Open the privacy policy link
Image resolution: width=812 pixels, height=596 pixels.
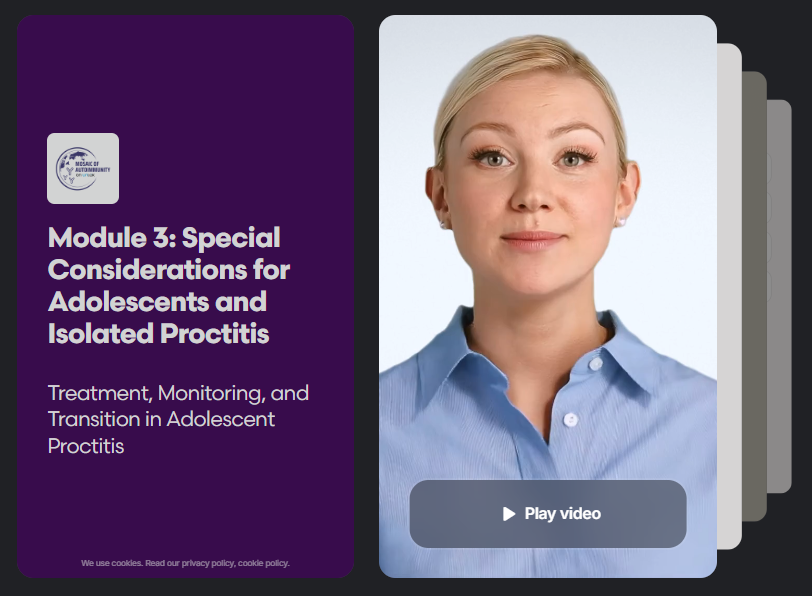pyautogui.click(x=209, y=563)
